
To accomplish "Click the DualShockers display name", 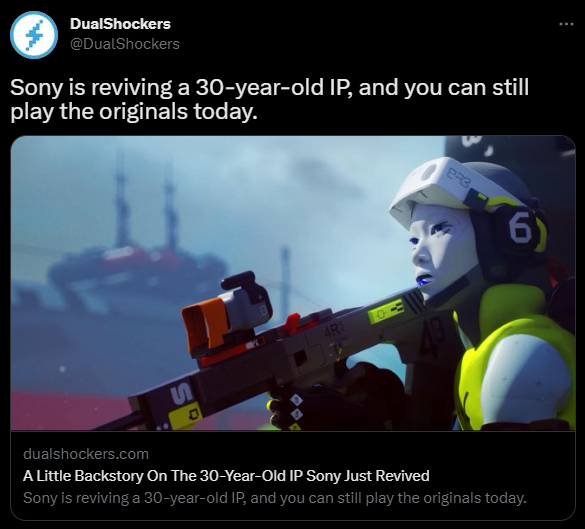I will [120, 24].
